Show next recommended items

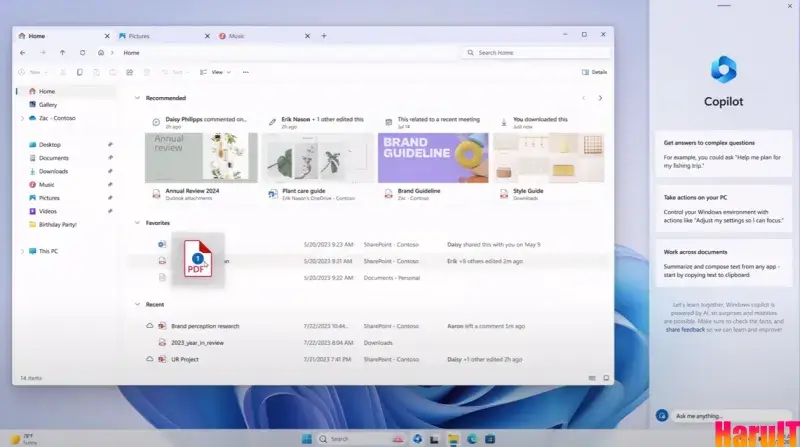click(600, 98)
